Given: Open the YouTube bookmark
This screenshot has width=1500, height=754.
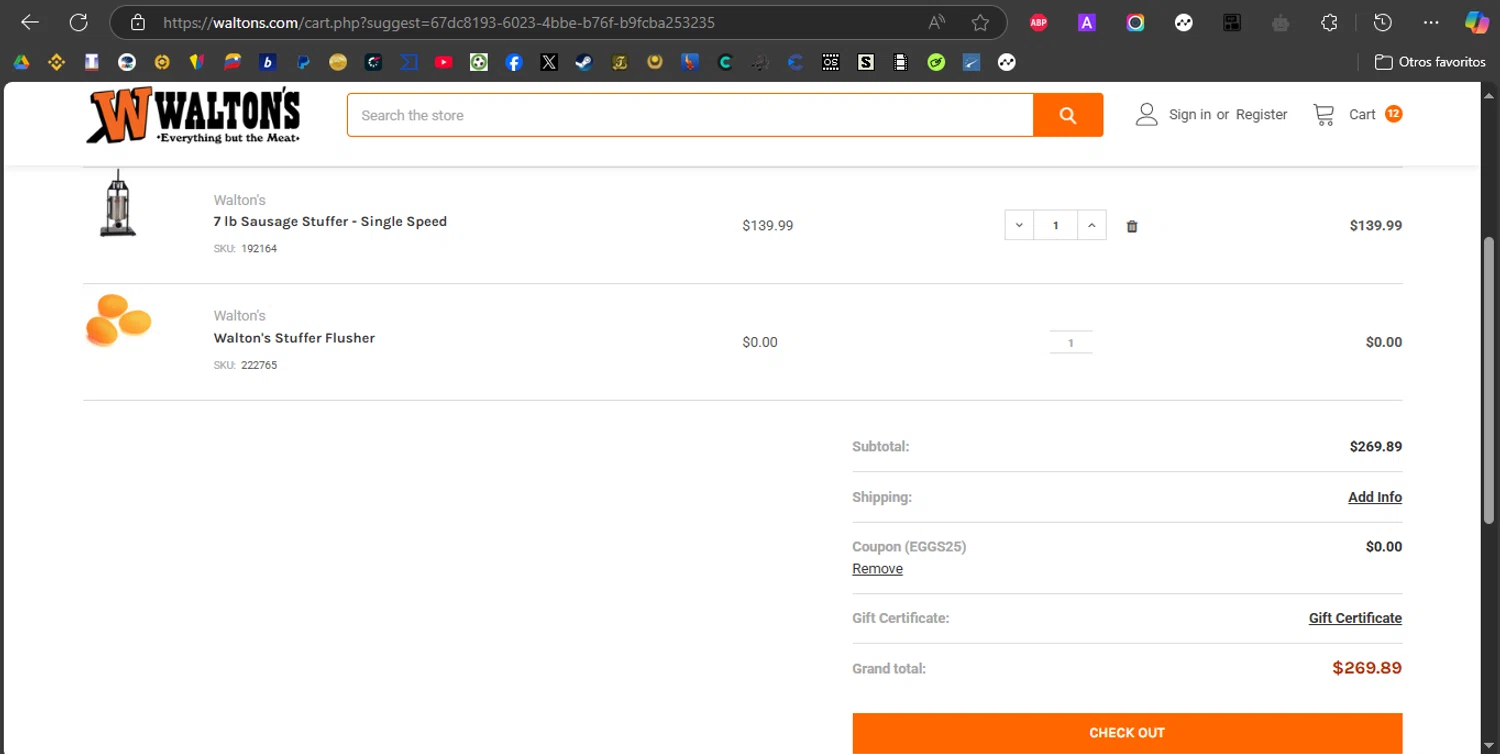Looking at the screenshot, I should coord(443,62).
